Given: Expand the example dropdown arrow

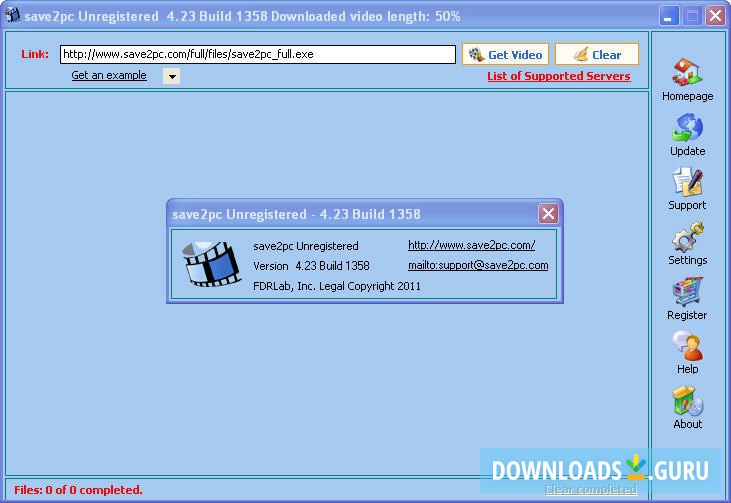Looking at the screenshot, I should [172, 76].
